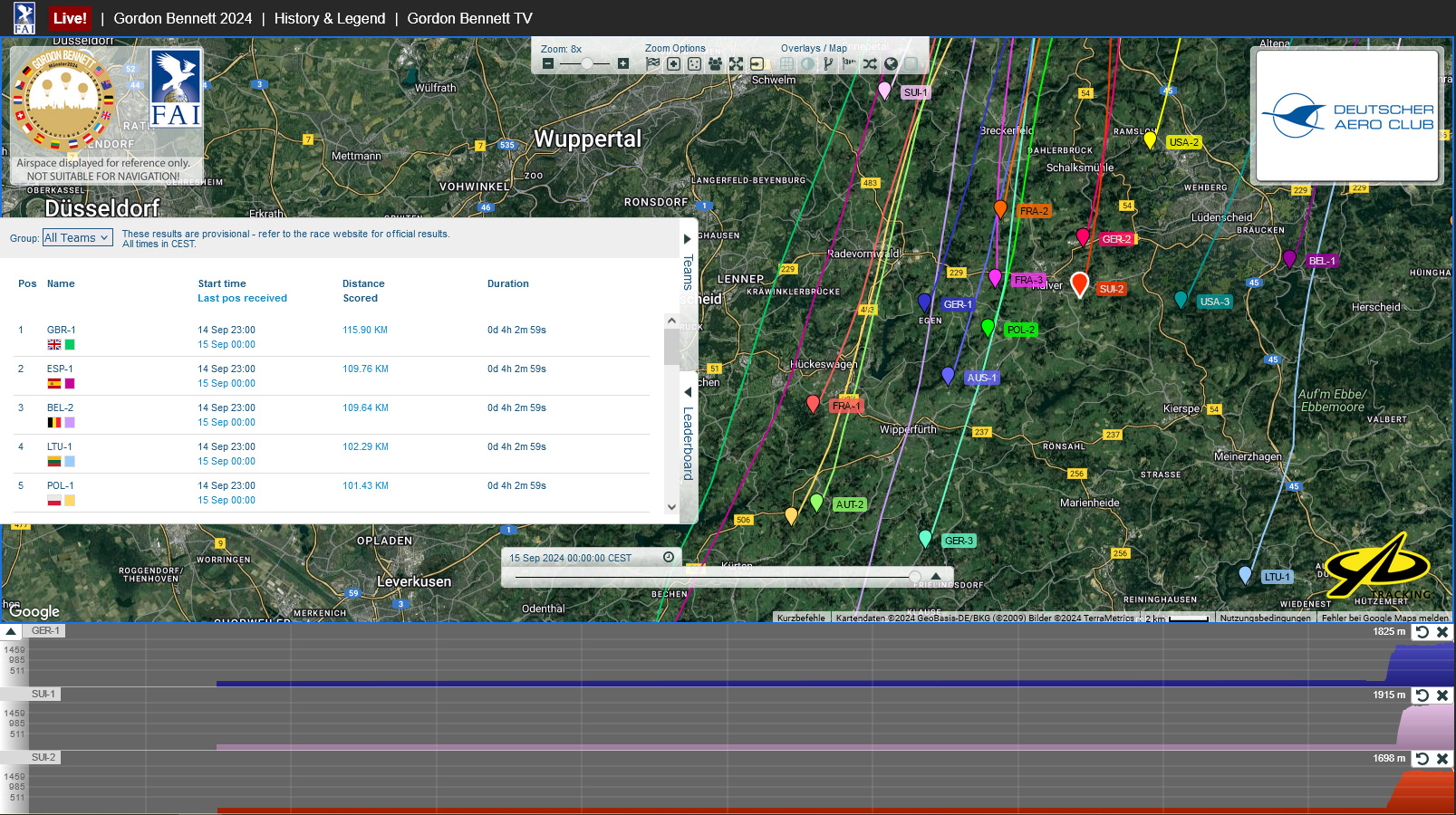Click the crossed arrows shuffle overlay icon

870,63
